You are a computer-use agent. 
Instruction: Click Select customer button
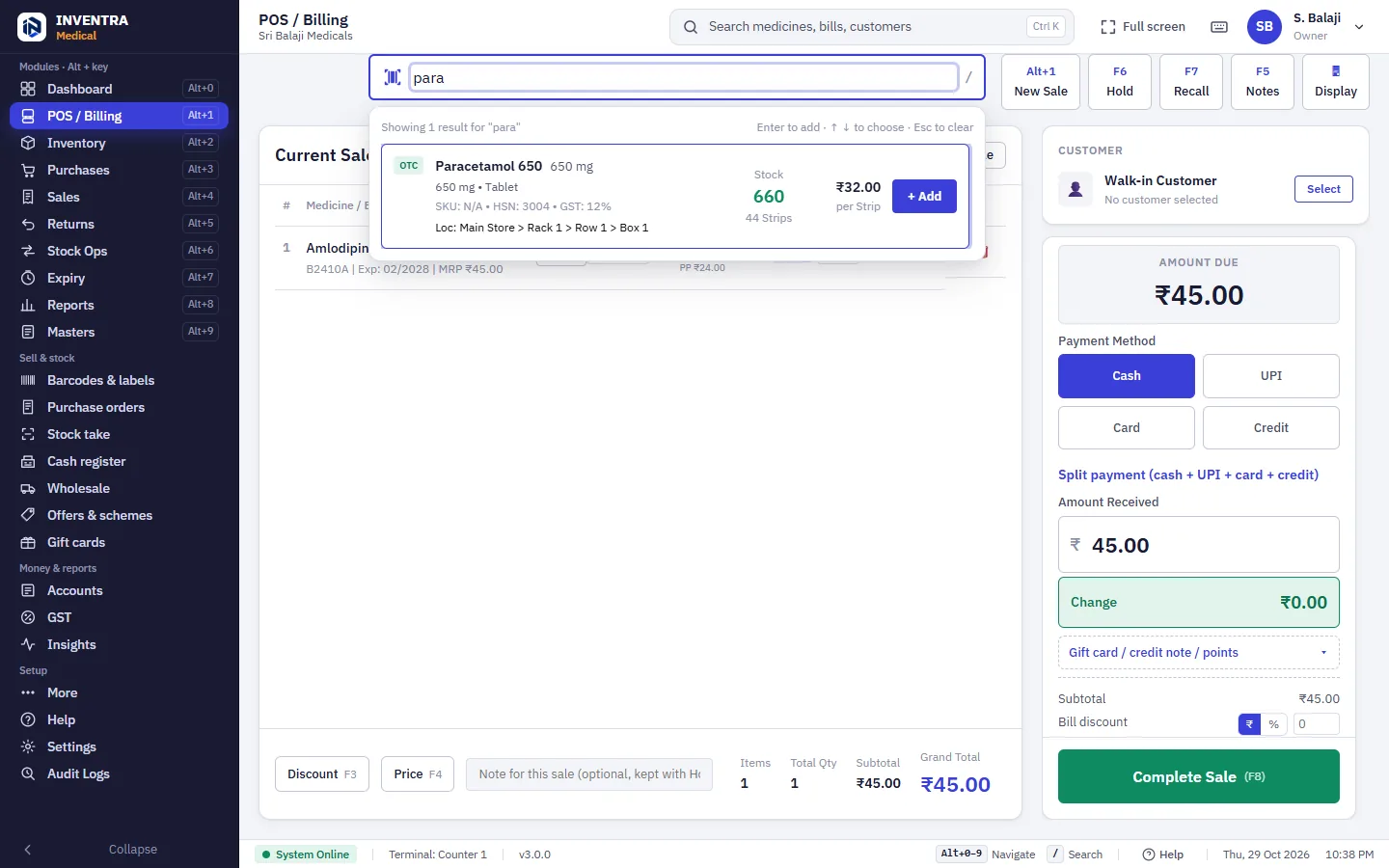tap(1323, 189)
